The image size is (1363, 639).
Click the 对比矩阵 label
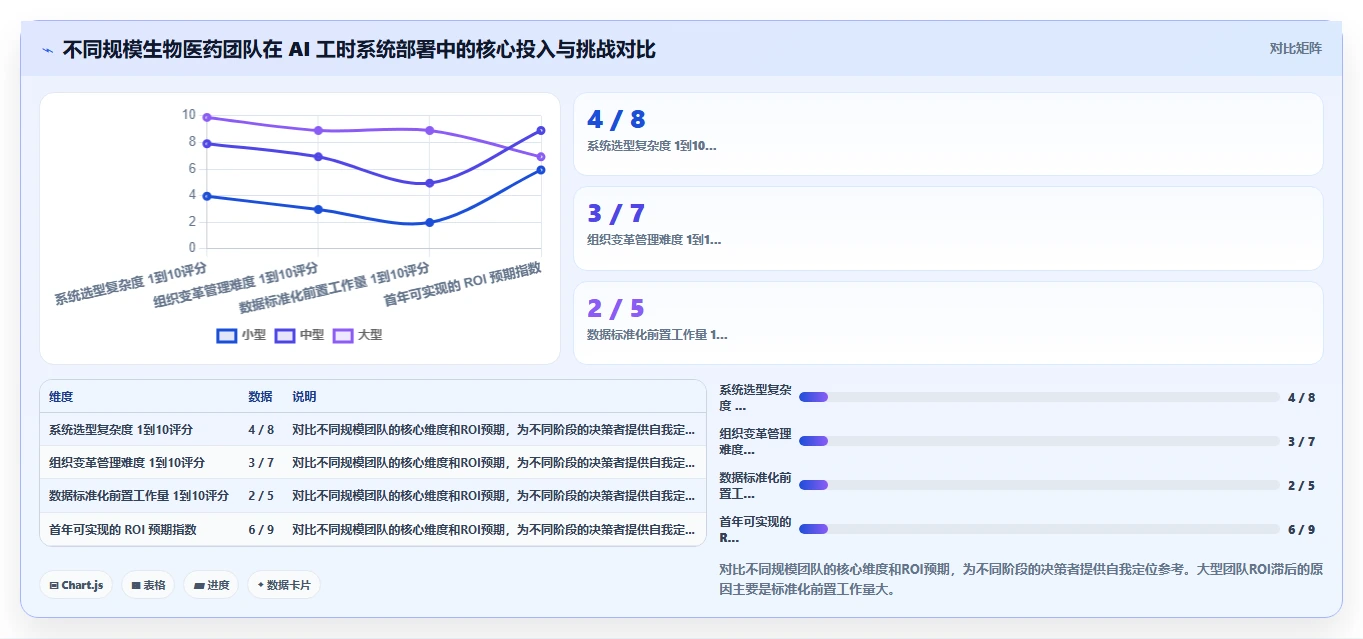(x=1296, y=48)
